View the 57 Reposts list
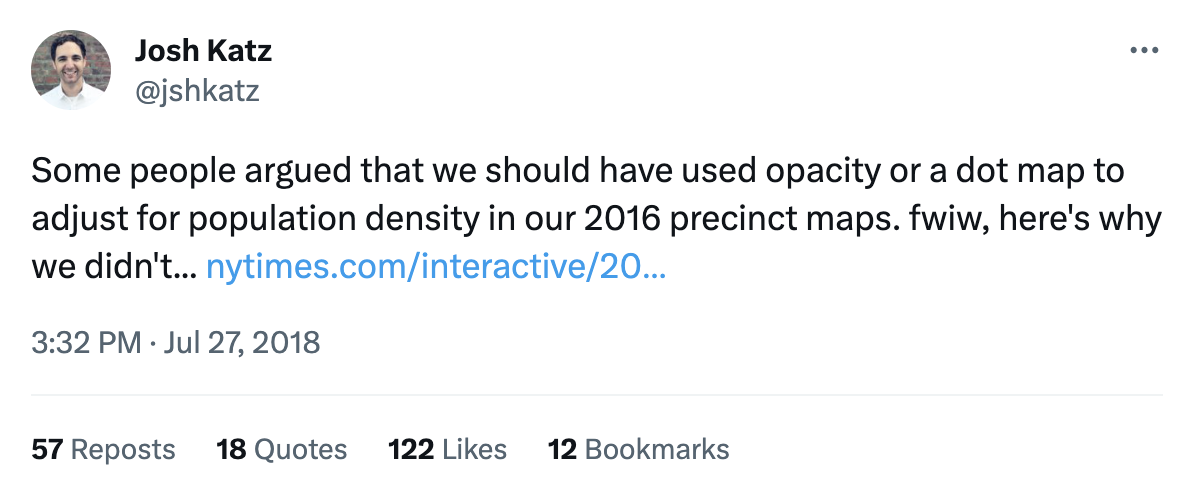The height and width of the screenshot is (496, 1190). click(103, 450)
